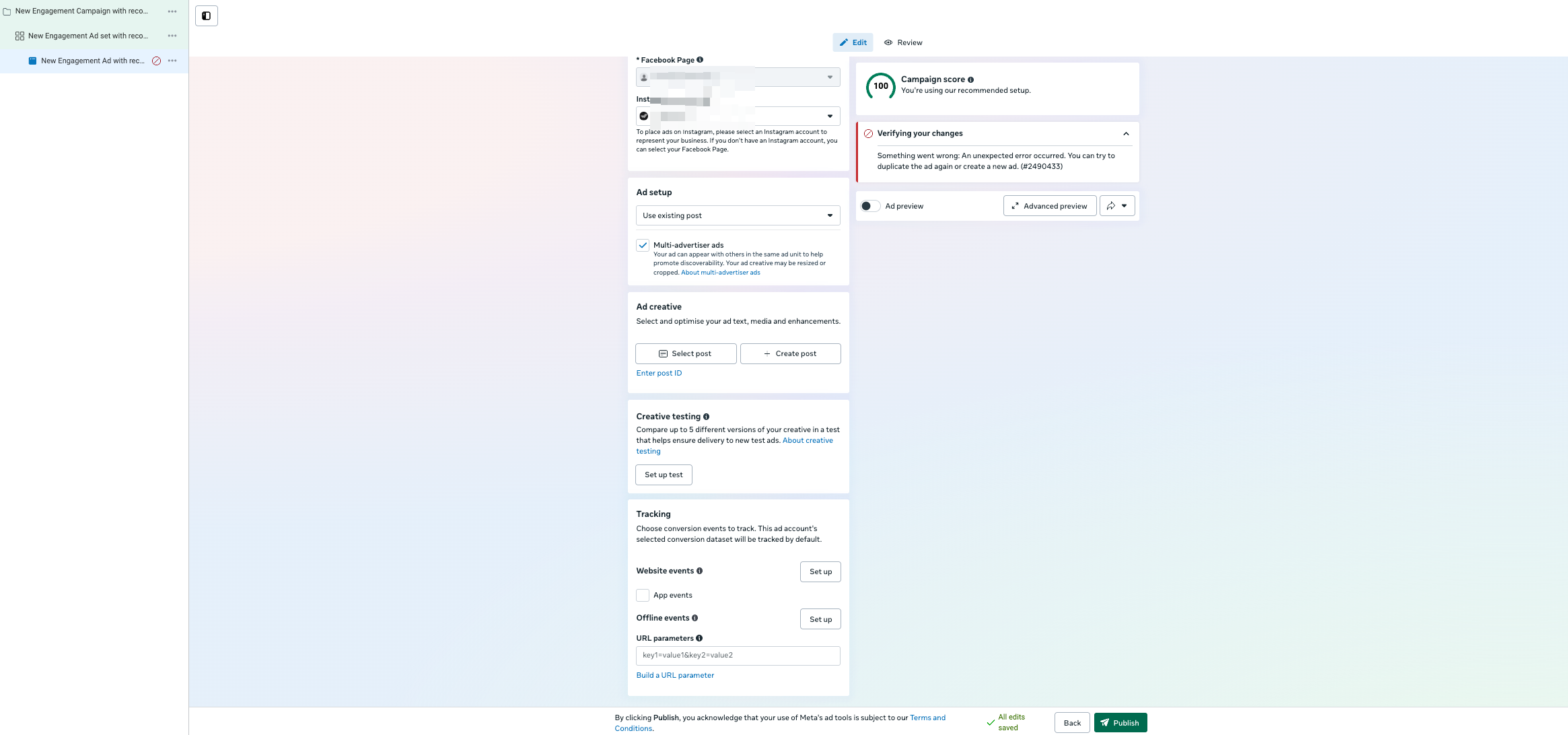This screenshot has width=1568, height=735.
Task: Turn on the Ad preview toggle
Action: (869, 206)
